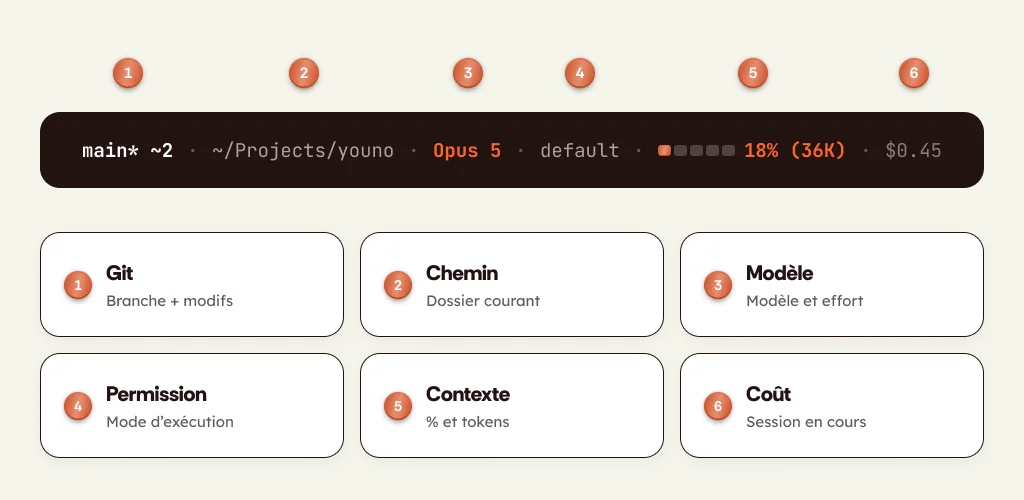1024x500 pixels.
Task: Click the number 1 badge in the Git card
Action: (78, 285)
